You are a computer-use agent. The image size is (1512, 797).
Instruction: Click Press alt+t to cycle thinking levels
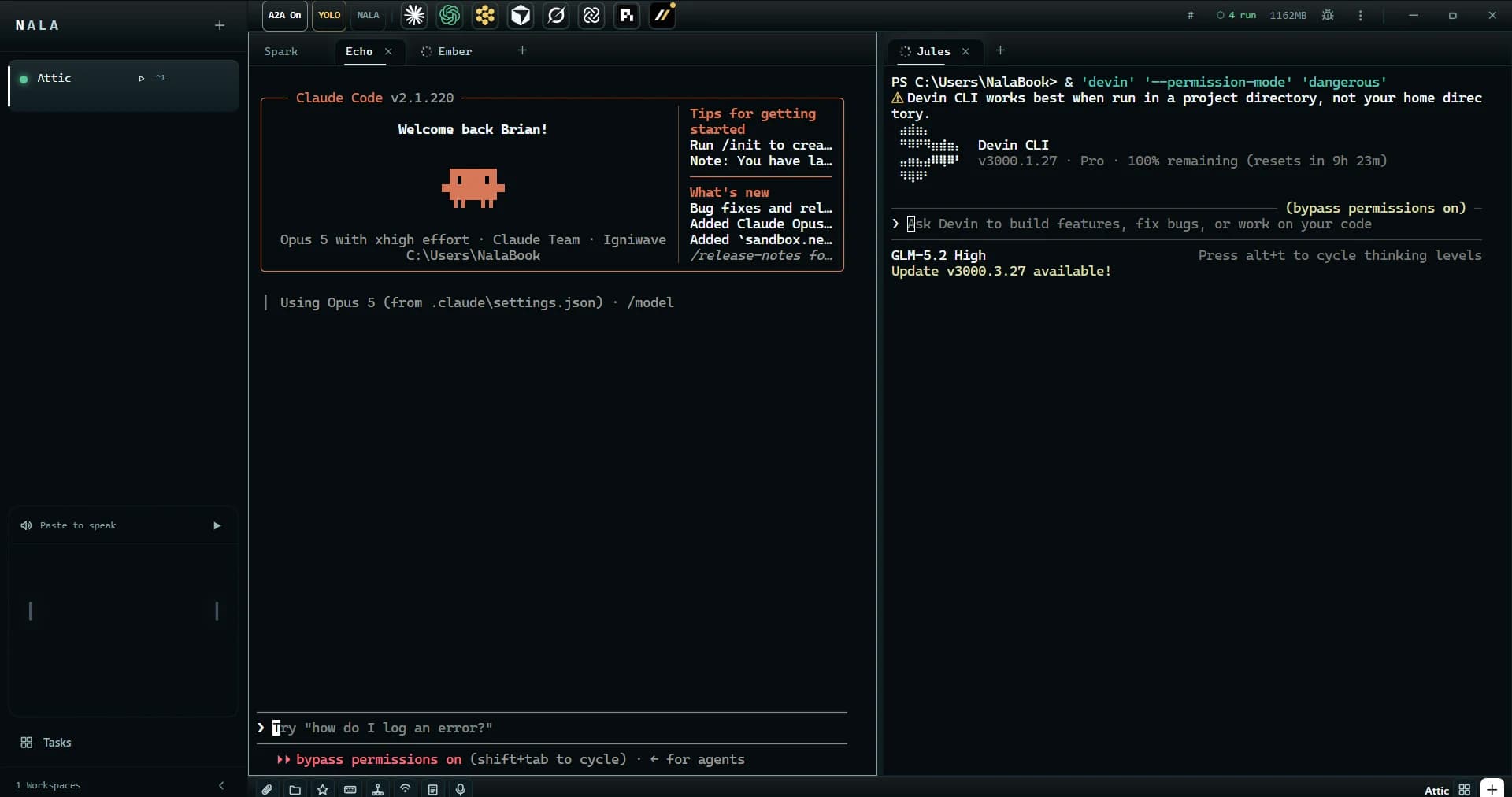pyautogui.click(x=1340, y=255)
